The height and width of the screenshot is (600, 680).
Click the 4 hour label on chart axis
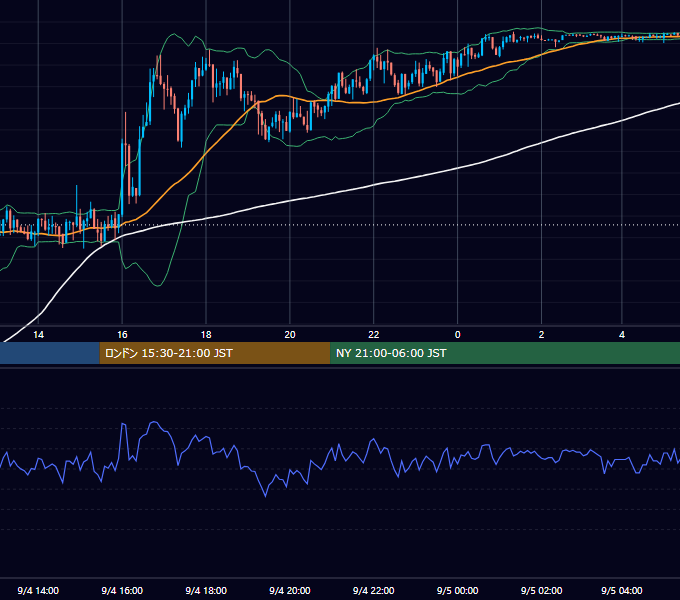coord(622,335)
